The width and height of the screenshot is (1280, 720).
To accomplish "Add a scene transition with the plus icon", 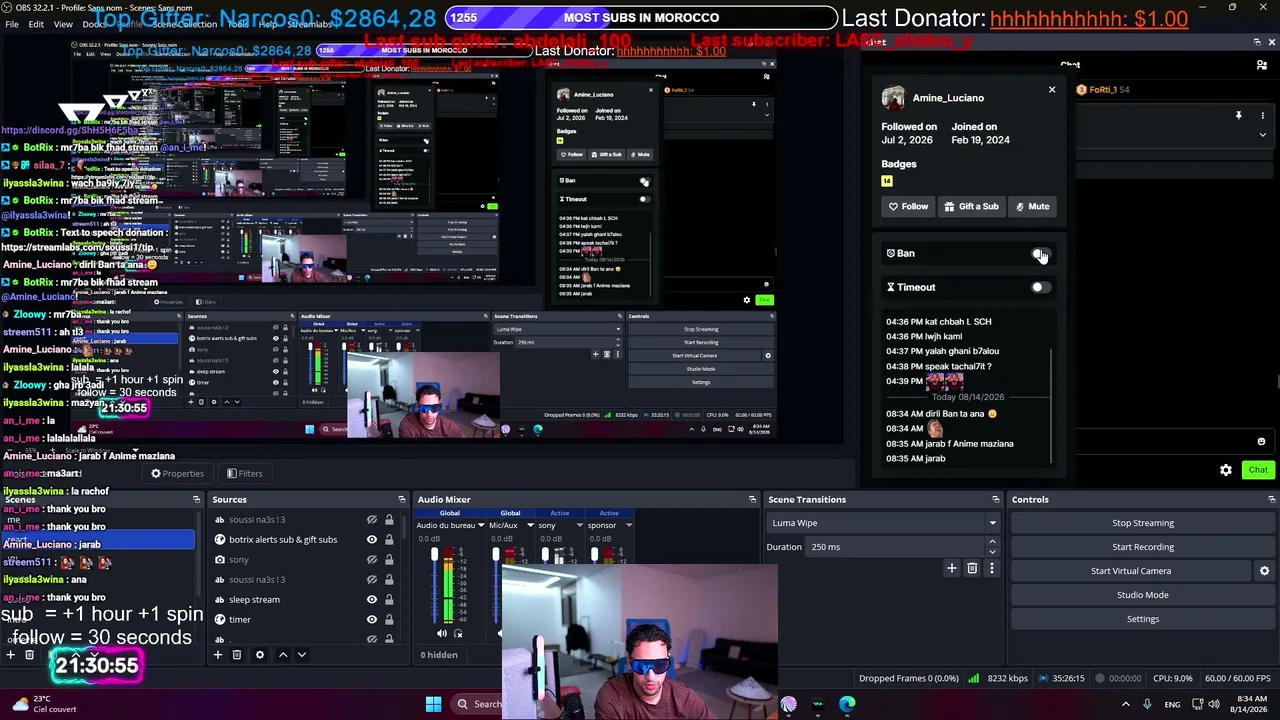I will 952,568.
